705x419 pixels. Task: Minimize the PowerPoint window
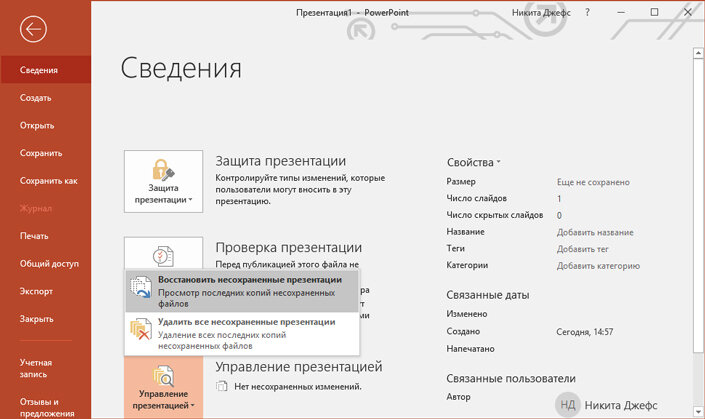coord(621,13)
